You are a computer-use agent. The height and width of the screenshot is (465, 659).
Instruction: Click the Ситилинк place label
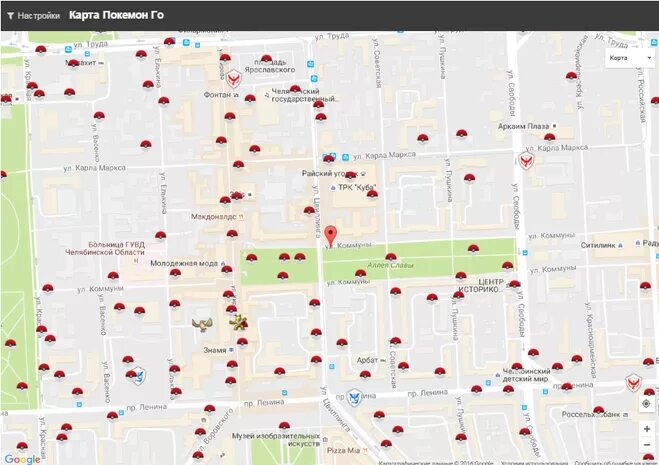tap(598, 245)
